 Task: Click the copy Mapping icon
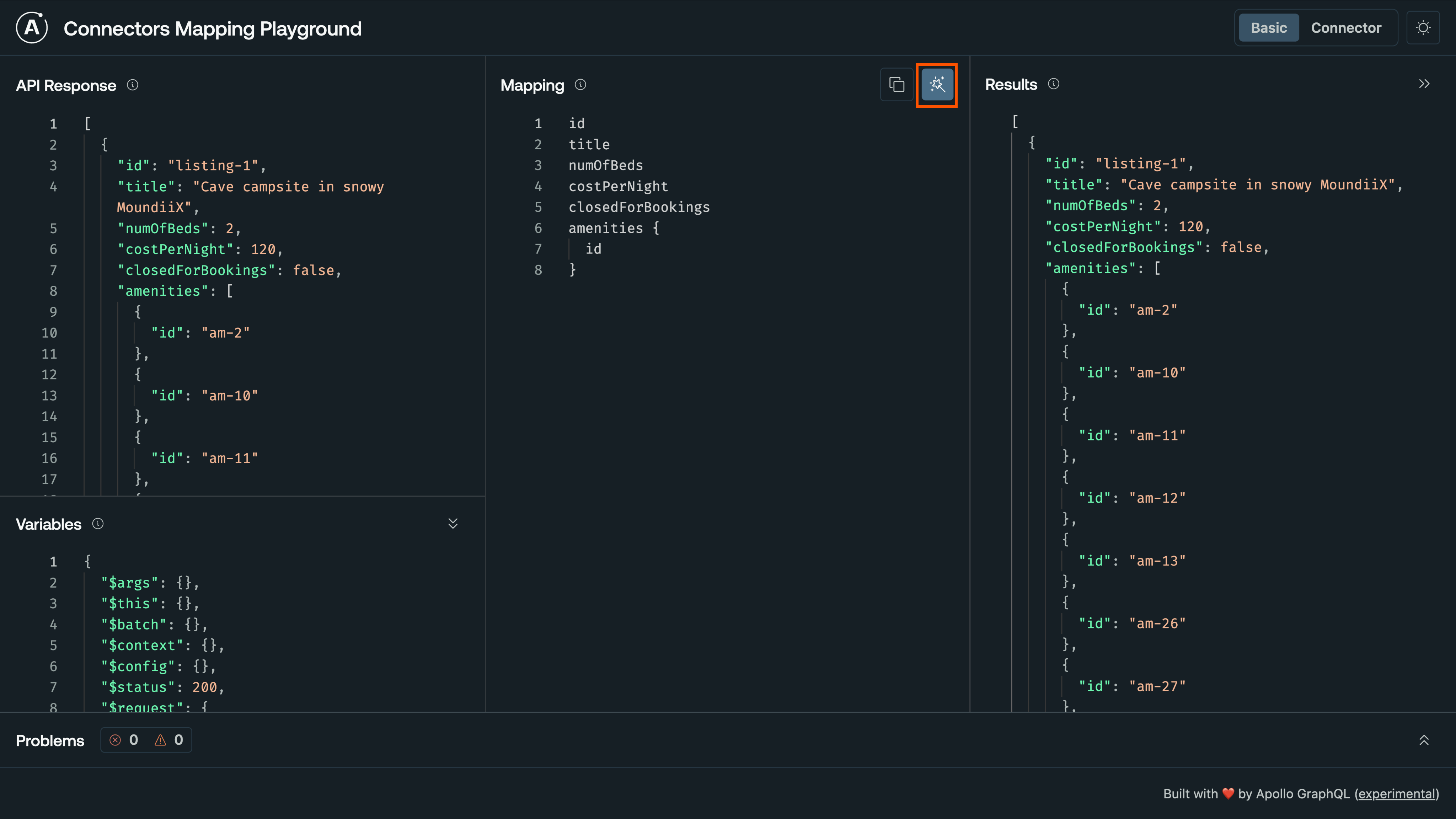click(x=896, y=85)
